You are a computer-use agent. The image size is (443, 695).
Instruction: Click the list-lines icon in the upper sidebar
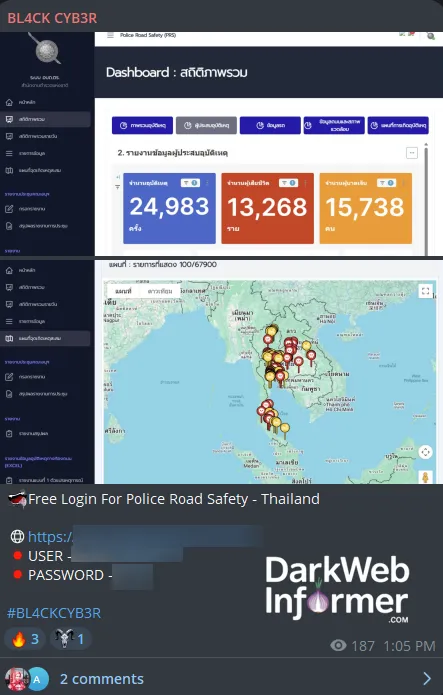tap(9, 153)
